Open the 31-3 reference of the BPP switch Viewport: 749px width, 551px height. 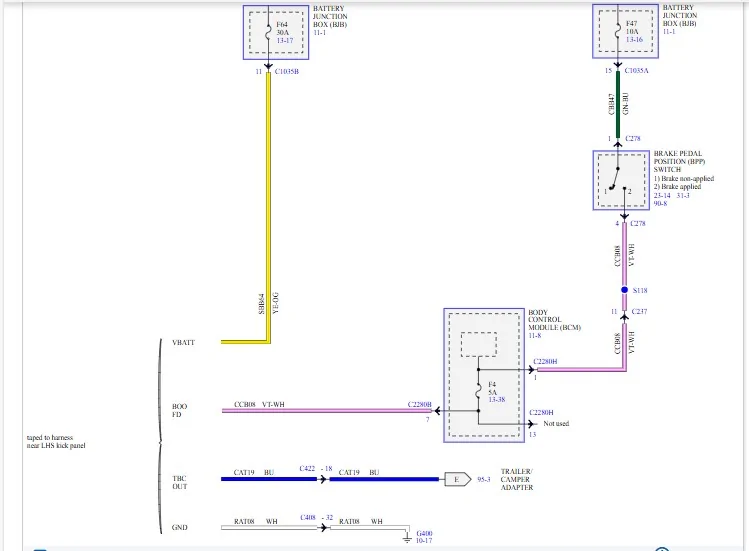(x=683, y=195)
